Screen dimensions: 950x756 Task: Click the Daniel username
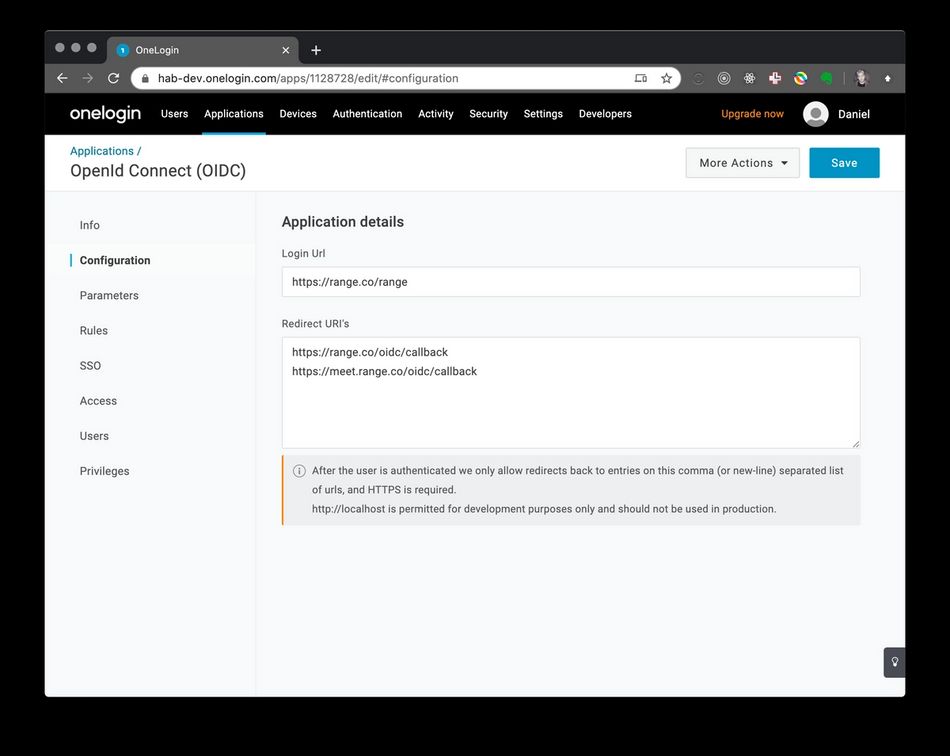tap(854, 114)
